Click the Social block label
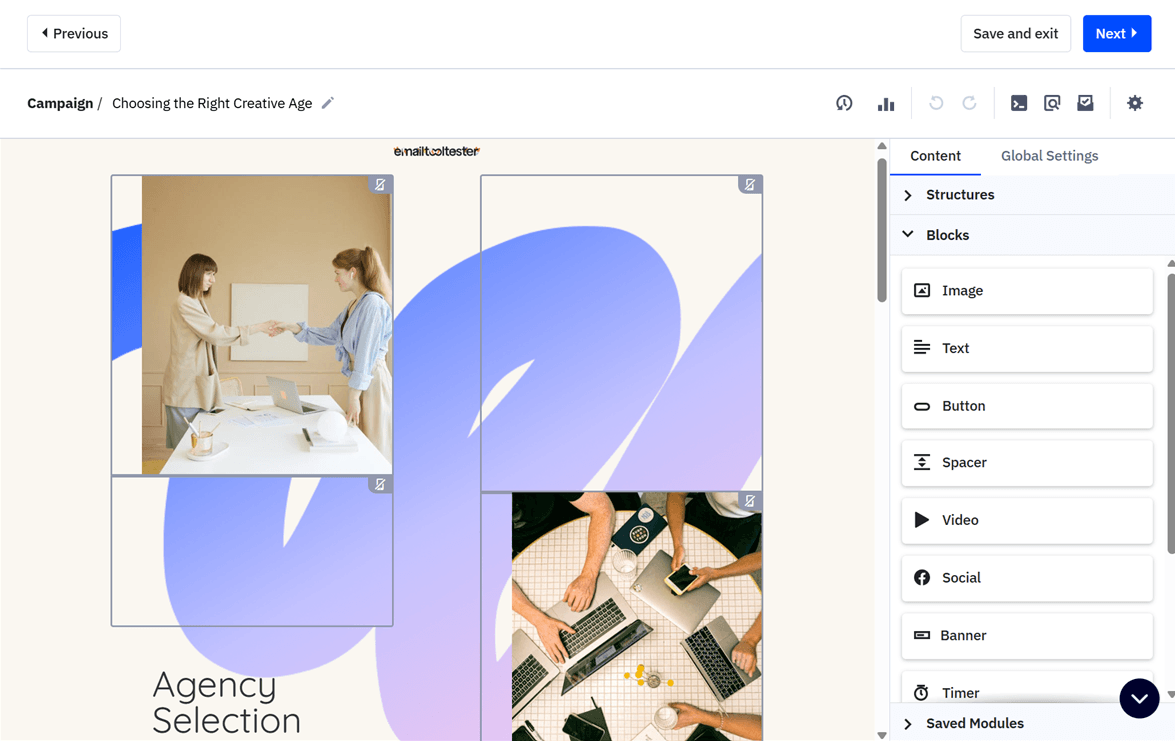Image resolution: width=1175 pixels, height=741 pixels. click(961, 578)
